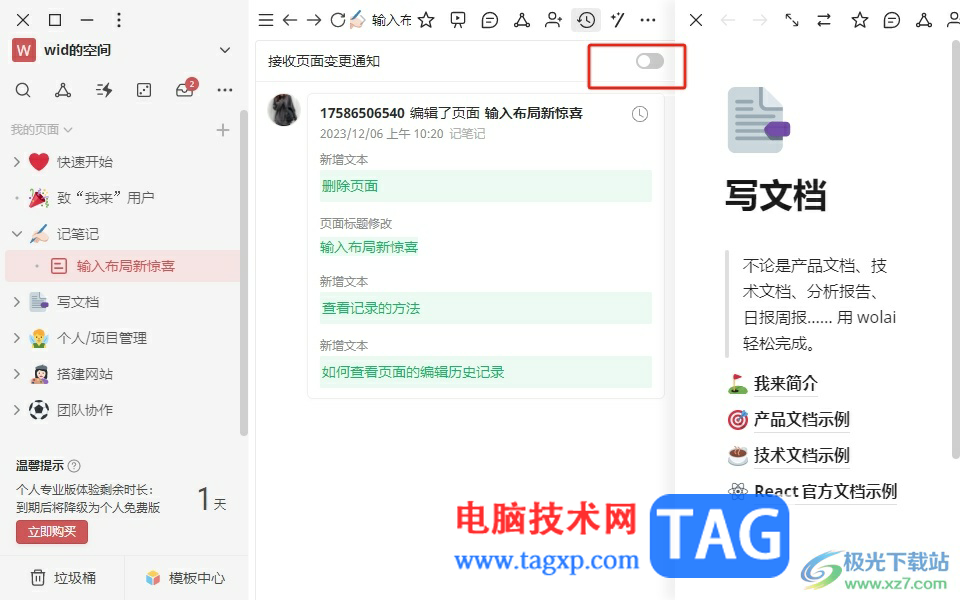
Task: Click the 温馨提示 help question icon
Action: point(74,466)
